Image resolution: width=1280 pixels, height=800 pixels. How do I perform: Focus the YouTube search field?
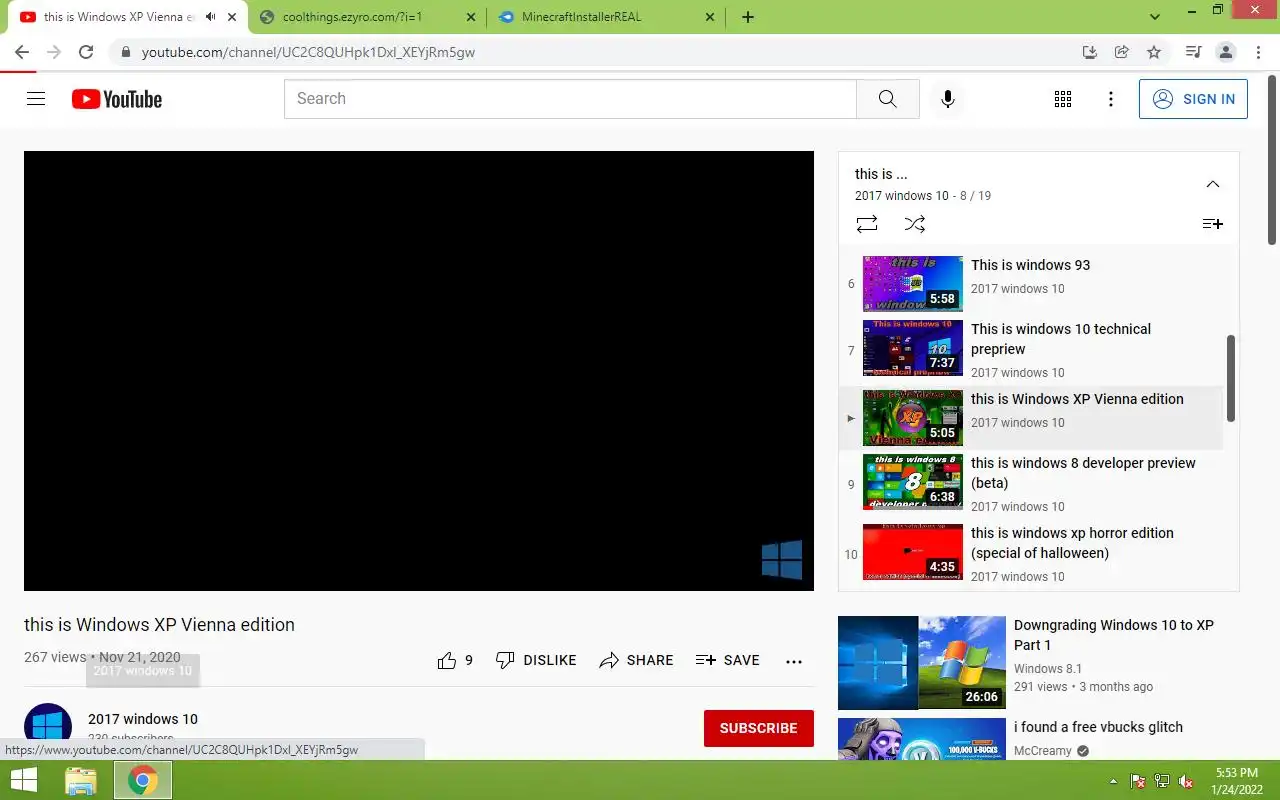(x=570, y=99)
